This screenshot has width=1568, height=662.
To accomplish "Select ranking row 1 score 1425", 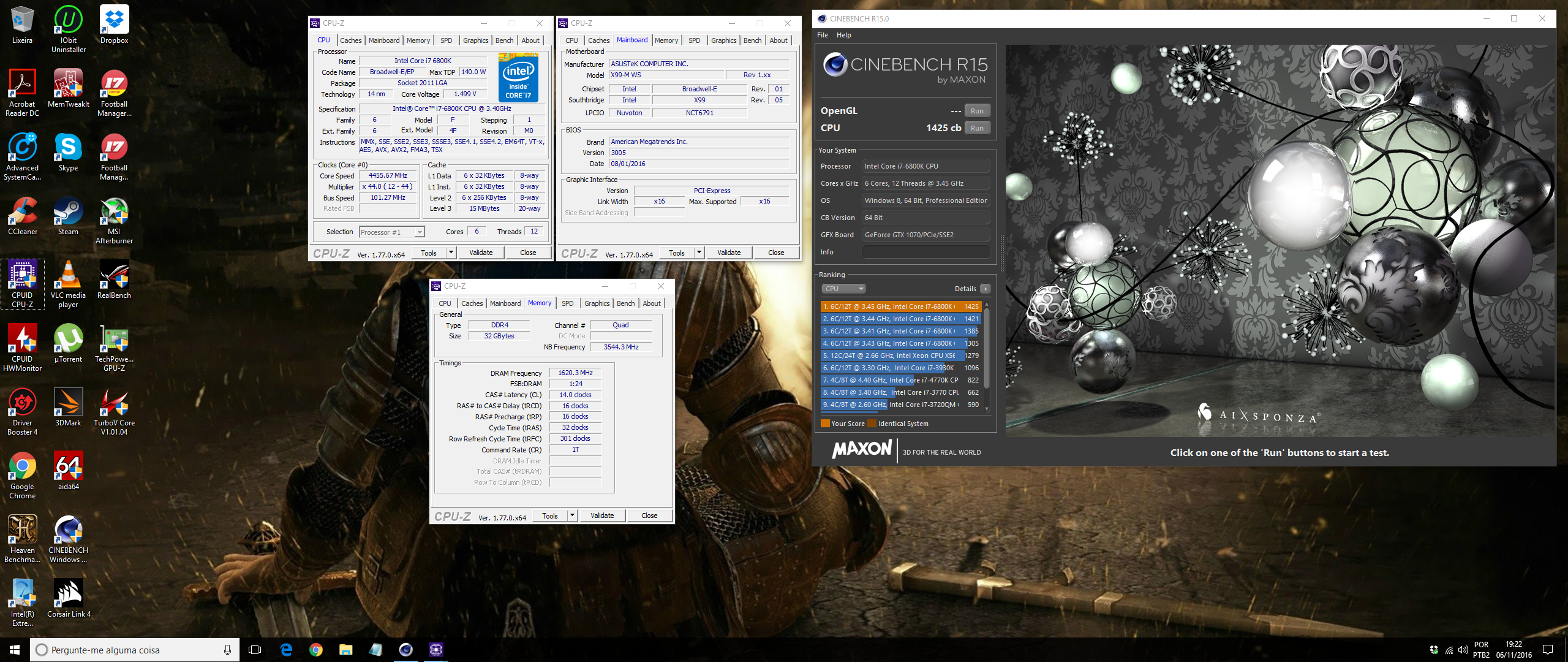I will tap(901, 306).
